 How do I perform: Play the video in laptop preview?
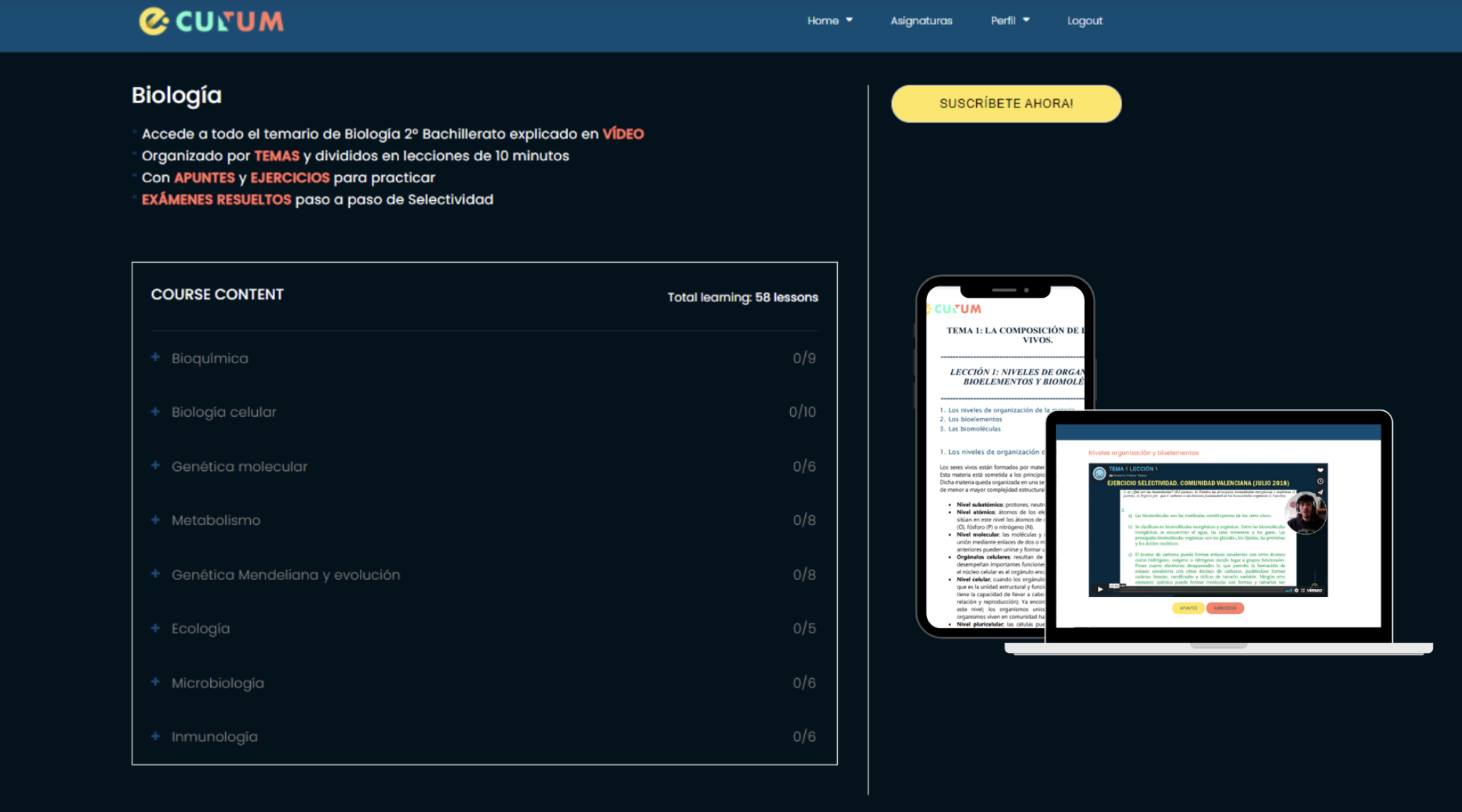1100,589
